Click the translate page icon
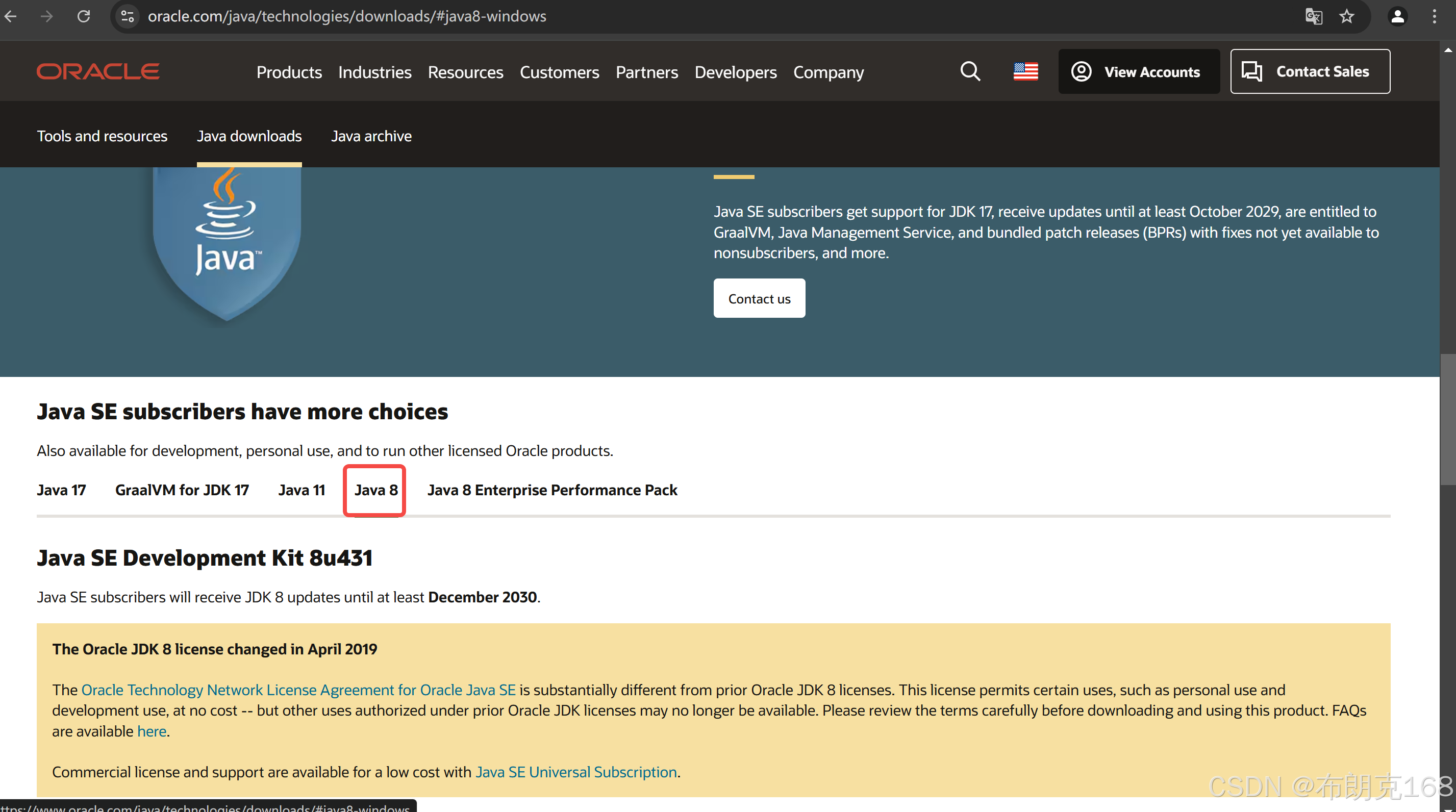 [1313, 16]
